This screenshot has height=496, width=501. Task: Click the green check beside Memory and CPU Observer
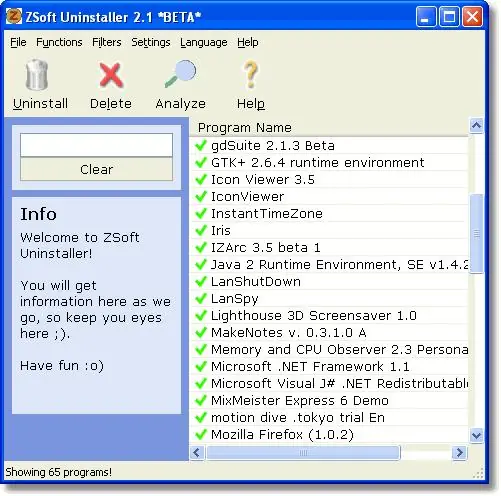(201, 350)
